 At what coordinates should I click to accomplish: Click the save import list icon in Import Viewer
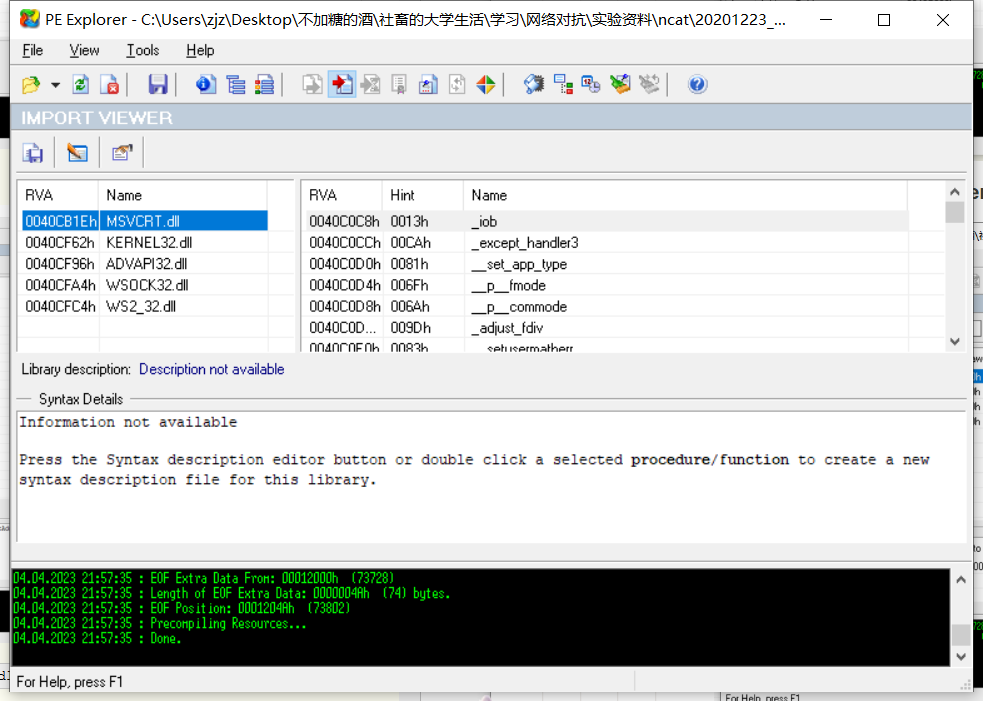[33, 153]
